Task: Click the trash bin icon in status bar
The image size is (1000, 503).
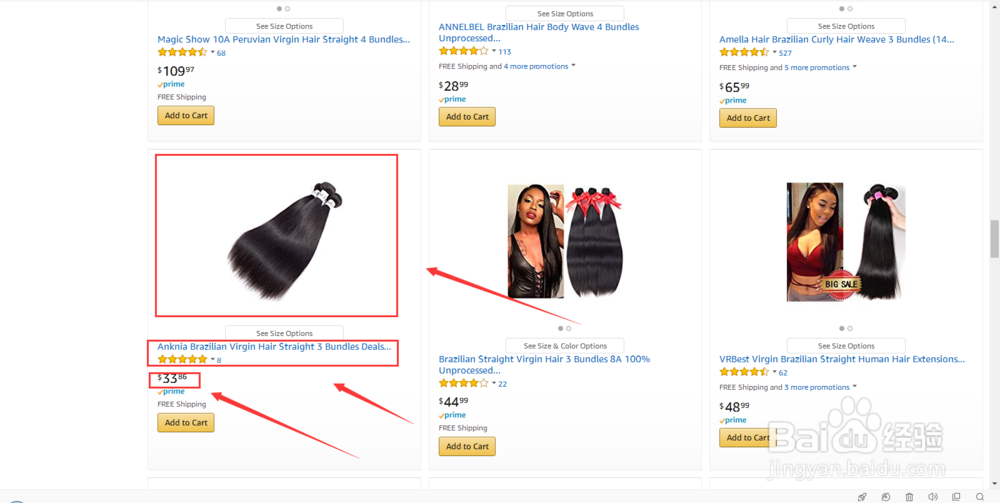Action: 909,497
